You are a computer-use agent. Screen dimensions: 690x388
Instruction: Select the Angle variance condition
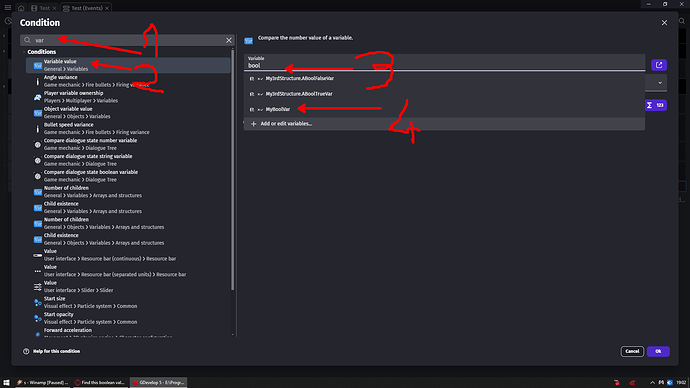(x=128, y=81)
